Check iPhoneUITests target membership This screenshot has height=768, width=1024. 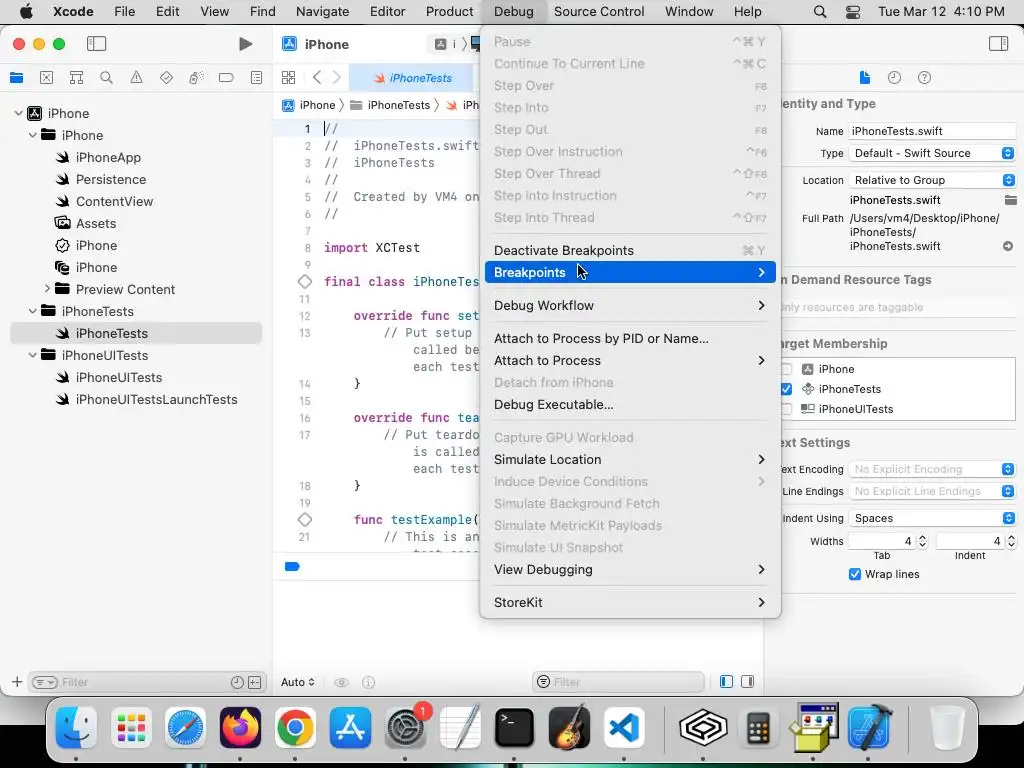[786, 409]
